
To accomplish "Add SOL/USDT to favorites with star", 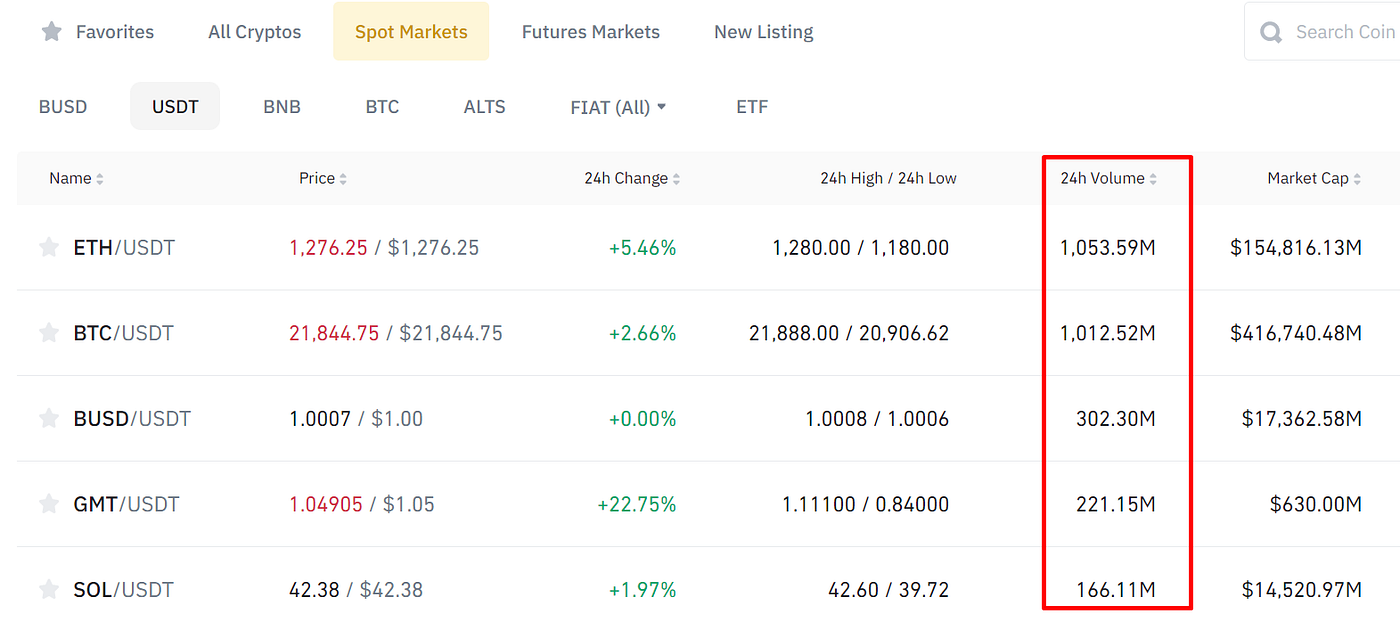I will click(48, 590).
